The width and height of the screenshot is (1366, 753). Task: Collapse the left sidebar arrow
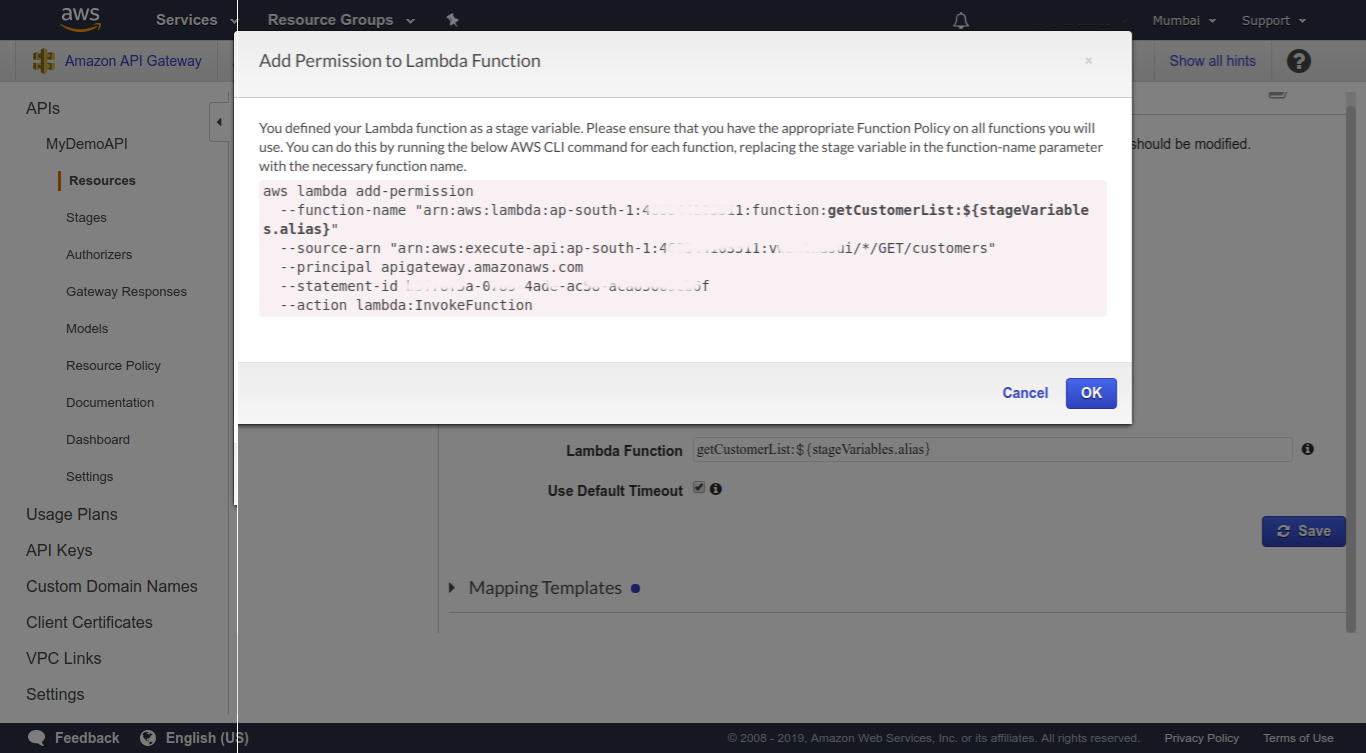pos(219,122)
